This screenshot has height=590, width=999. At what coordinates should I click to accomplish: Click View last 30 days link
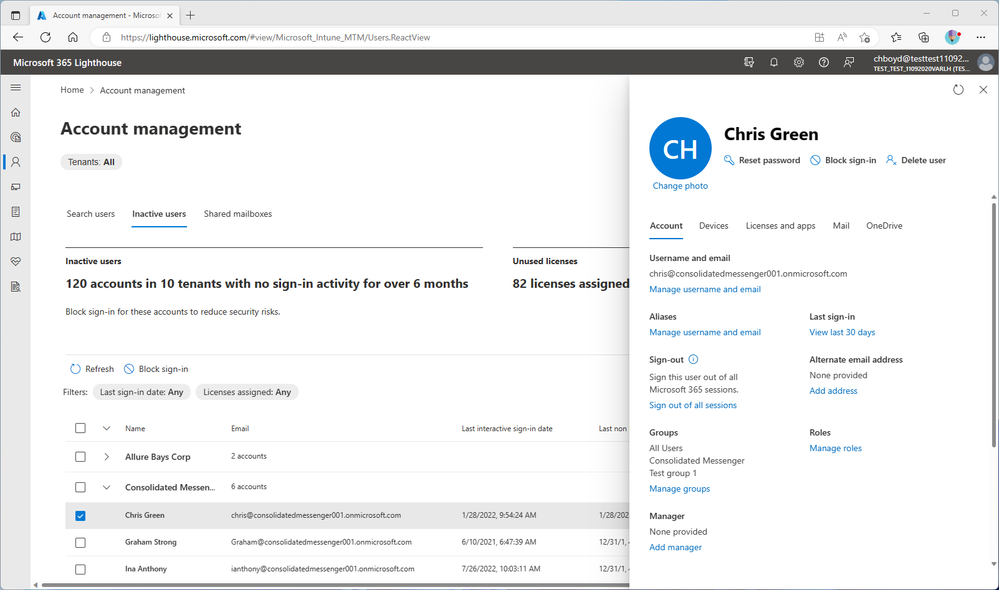click(x=842, y=332)
